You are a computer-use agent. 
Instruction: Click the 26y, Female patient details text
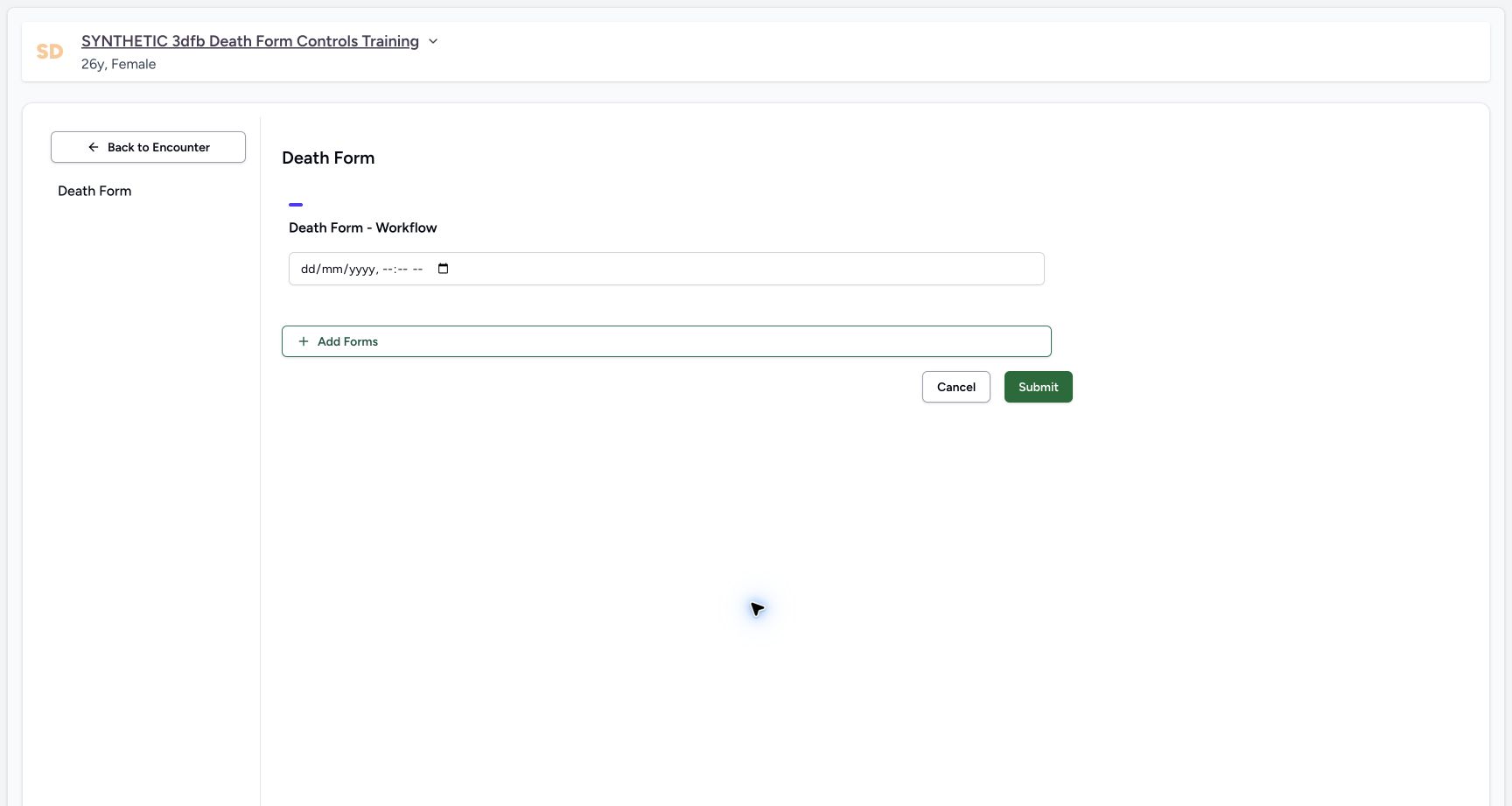click(x=119, y=64)
